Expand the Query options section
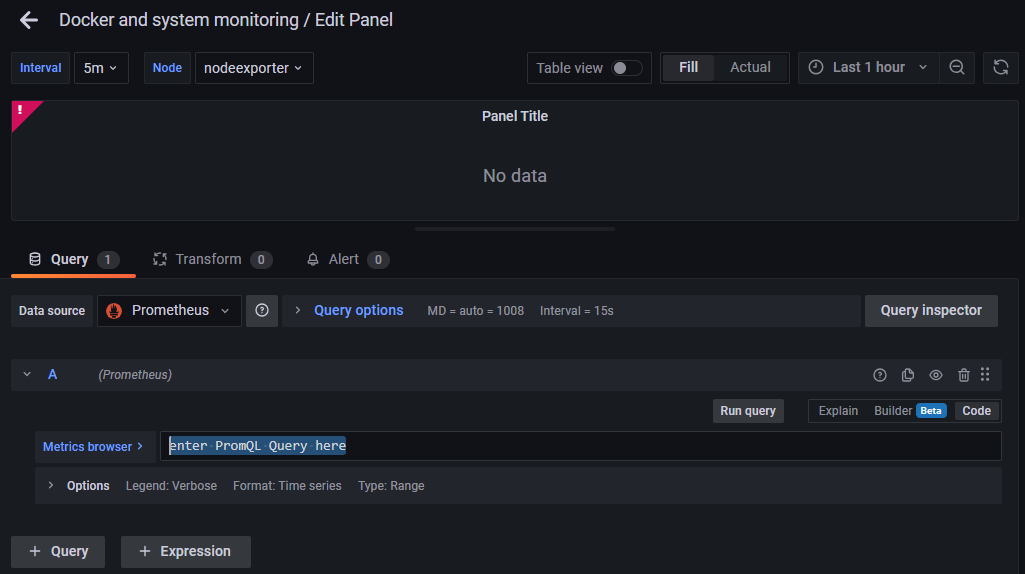Viewport: 1025px width, 574px height. click(x=357, y=311)
